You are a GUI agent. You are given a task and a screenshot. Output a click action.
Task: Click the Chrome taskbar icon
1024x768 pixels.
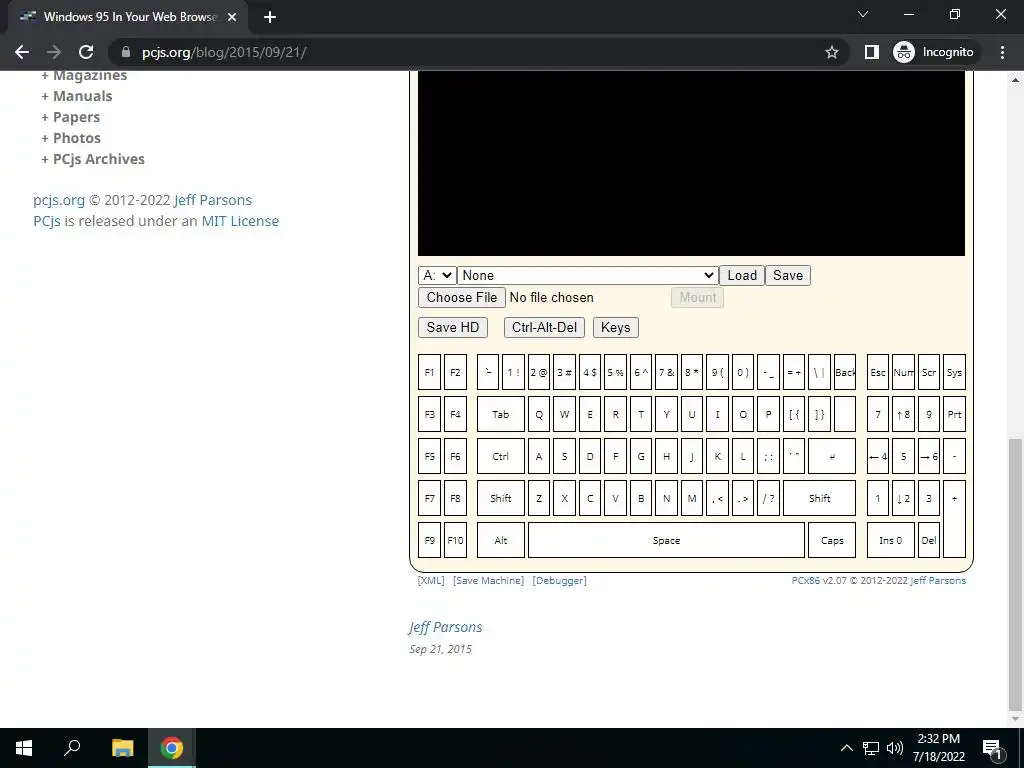(x=172, y=748)
